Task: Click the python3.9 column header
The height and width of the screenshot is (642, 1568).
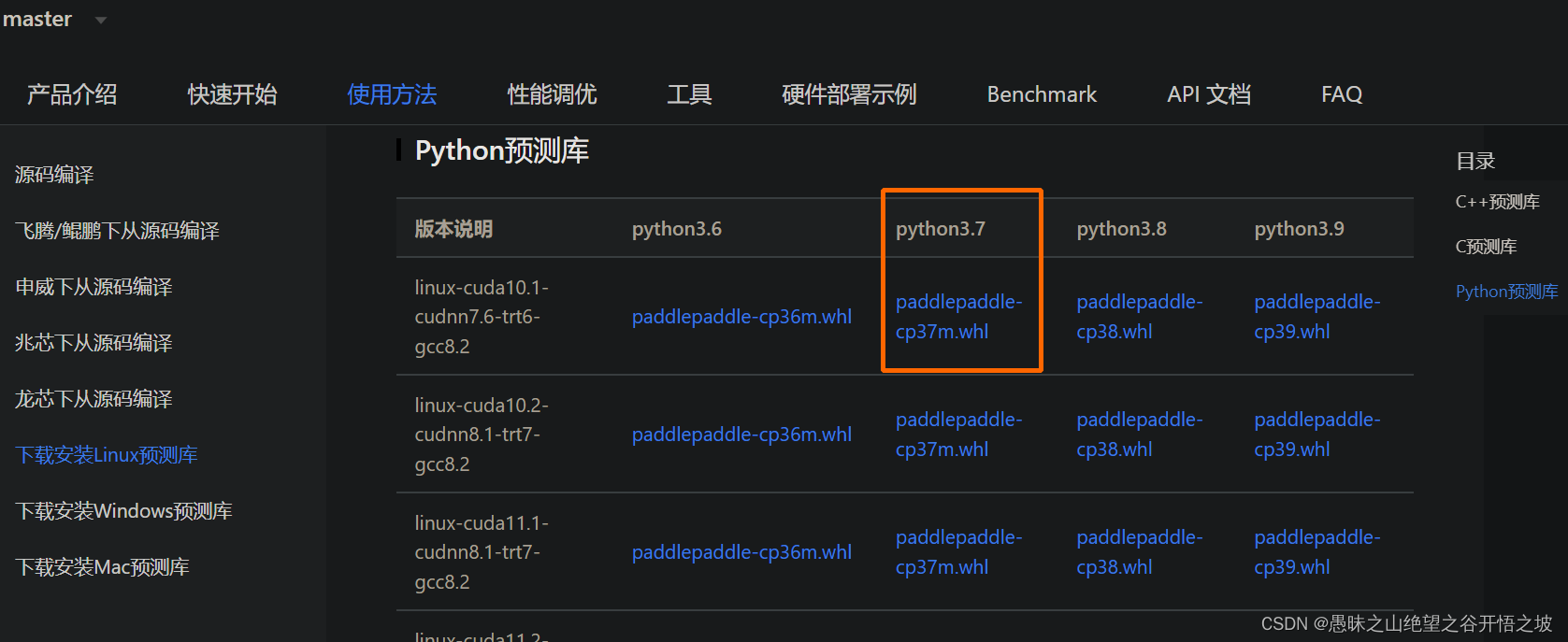Action: pos(1299,229)
